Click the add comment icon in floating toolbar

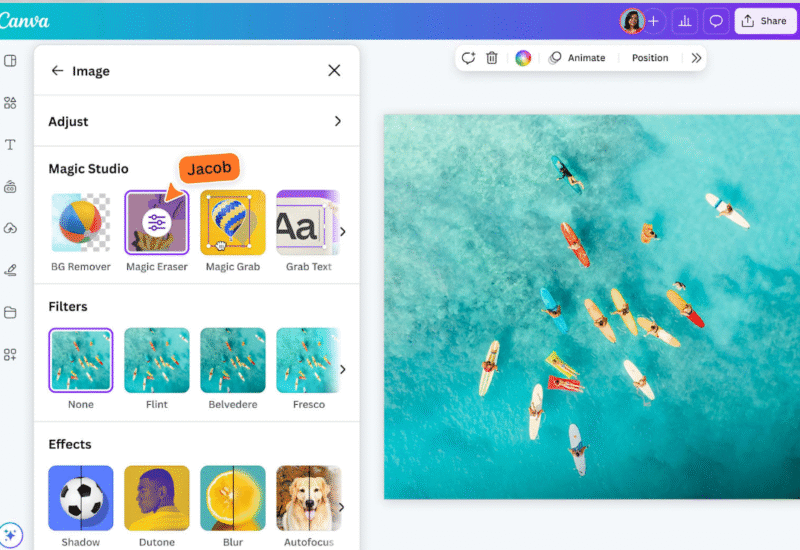coord(468,58)
